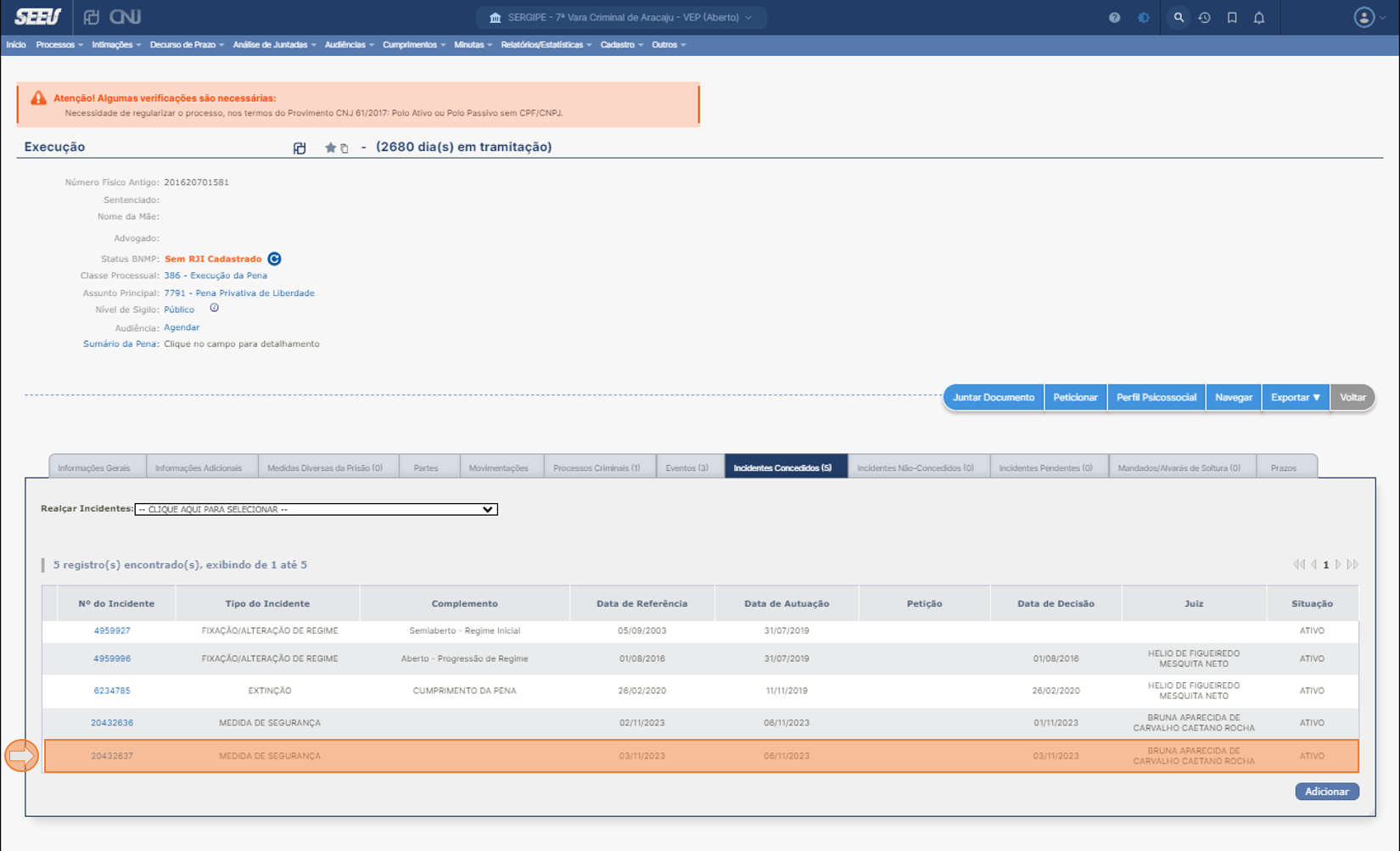This screenshot has height=851, width=1400.
Task: Open incident 4959996 link
Action: [112, 659]
